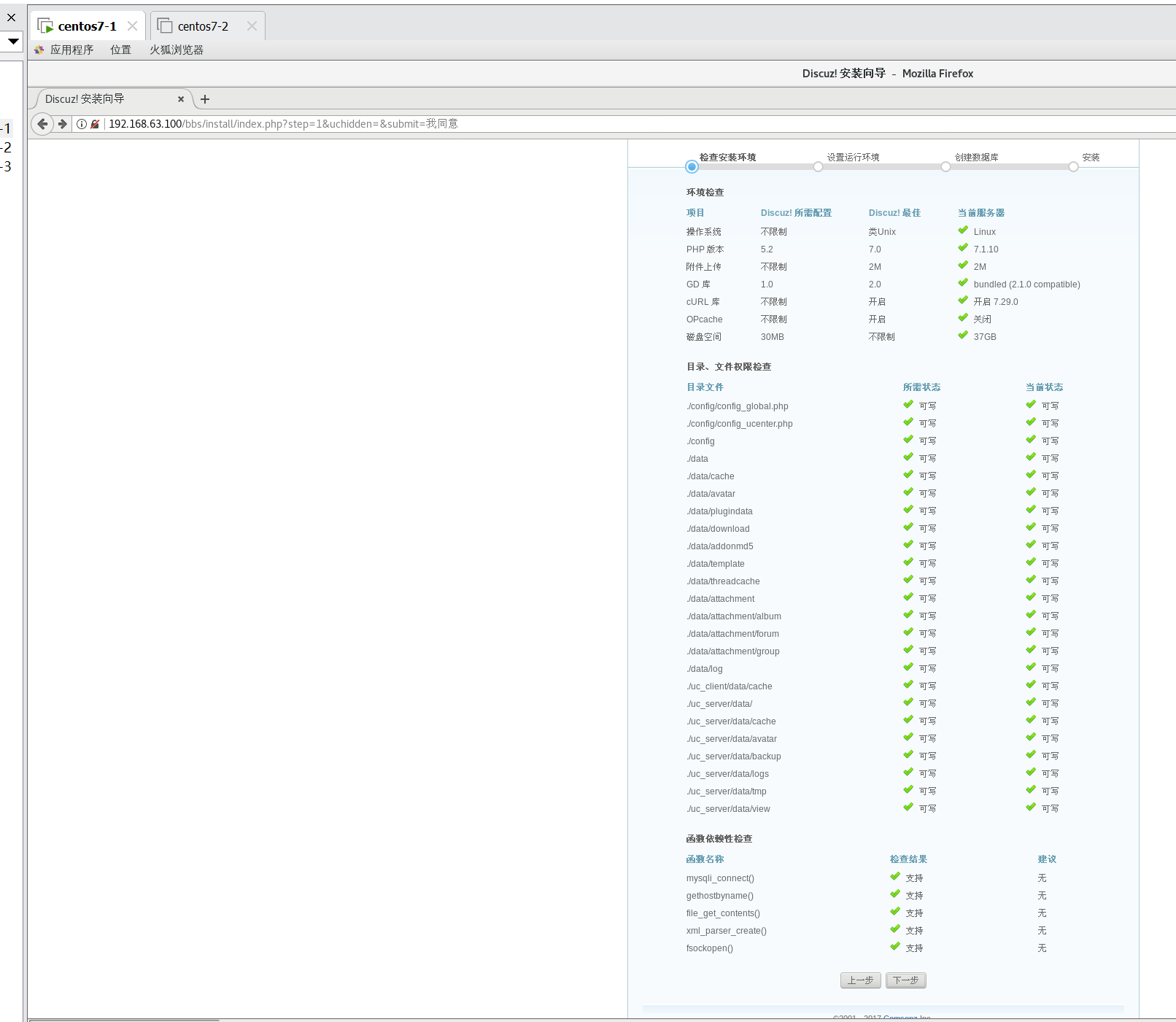Click the required-status check for ./data/avatar
The image size is (1176, 1022).
[908, 492]
